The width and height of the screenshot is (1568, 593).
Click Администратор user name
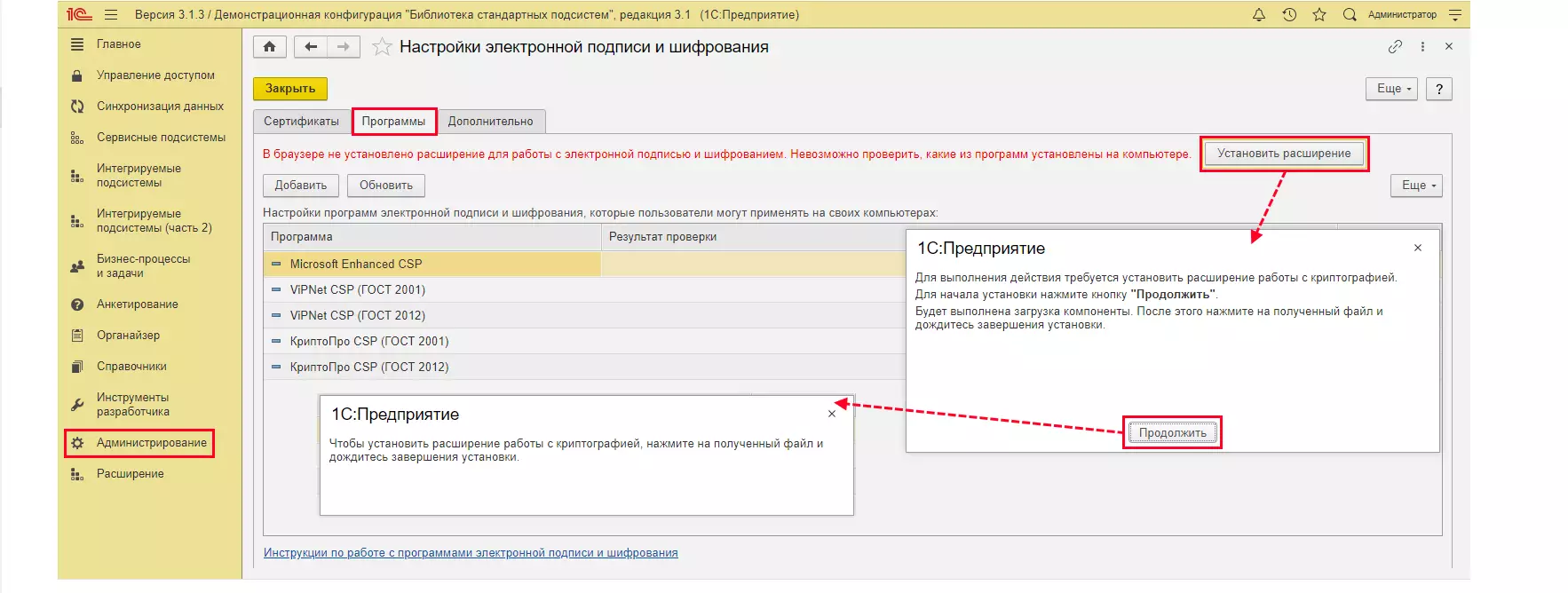click(1402, 14)
